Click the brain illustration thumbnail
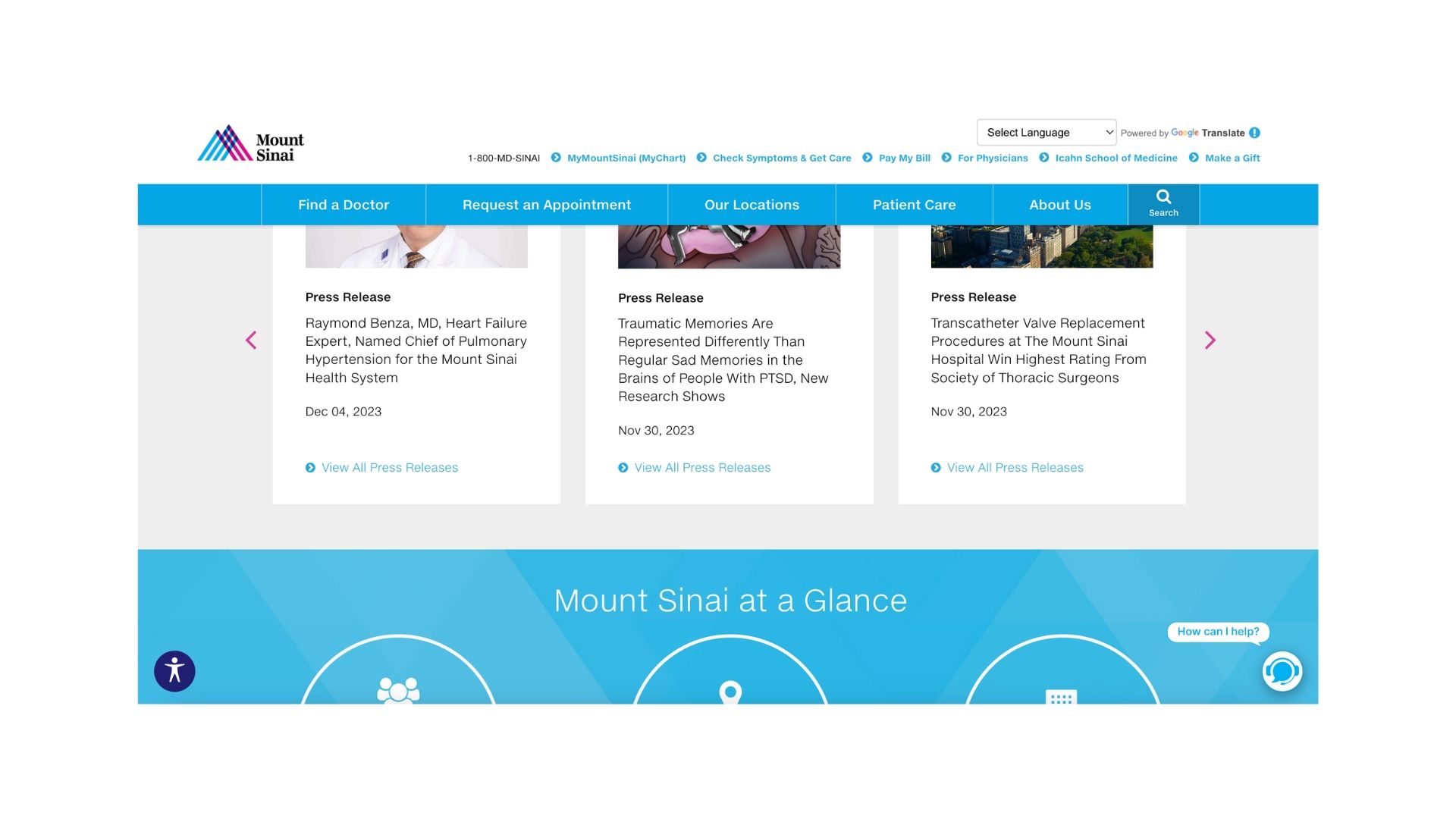1456x819 pixels. [x=729, y=246]
